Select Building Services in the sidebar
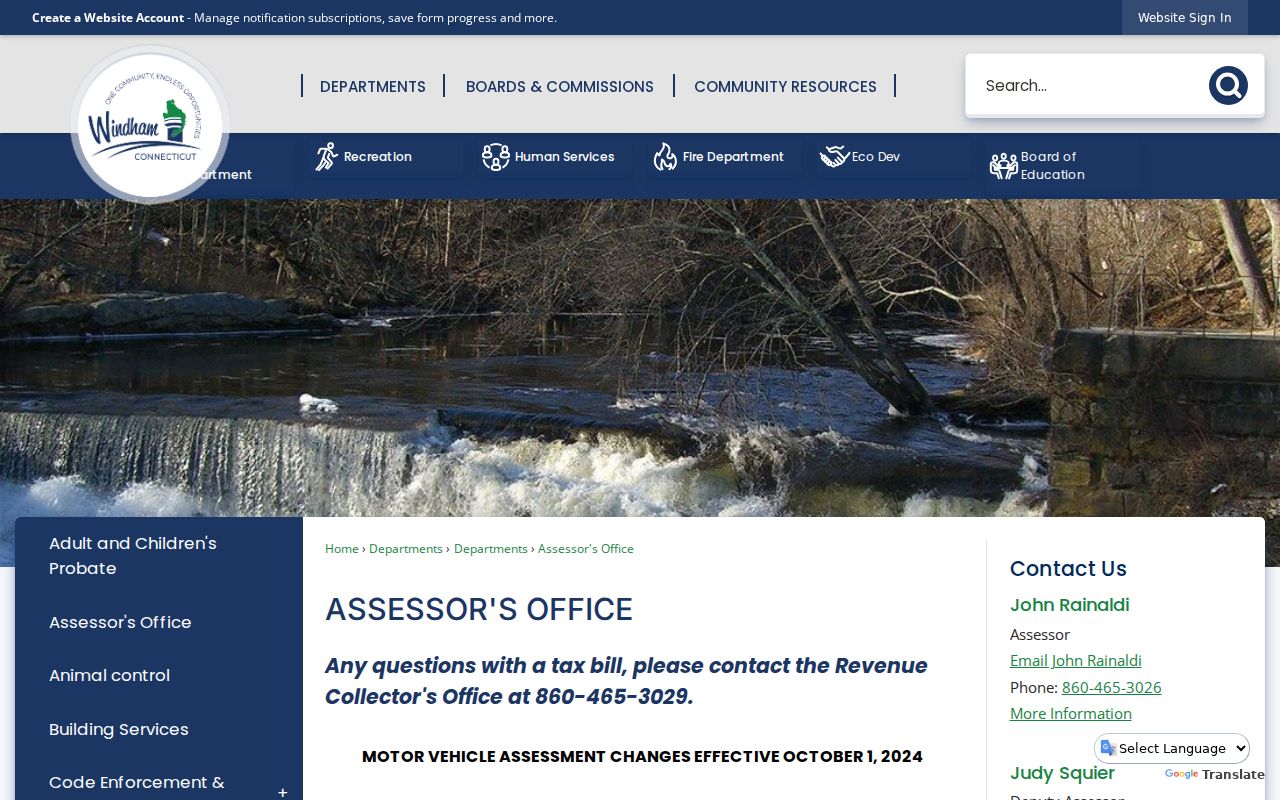Screen dimensions: 1280x800 tap(159, 730)
